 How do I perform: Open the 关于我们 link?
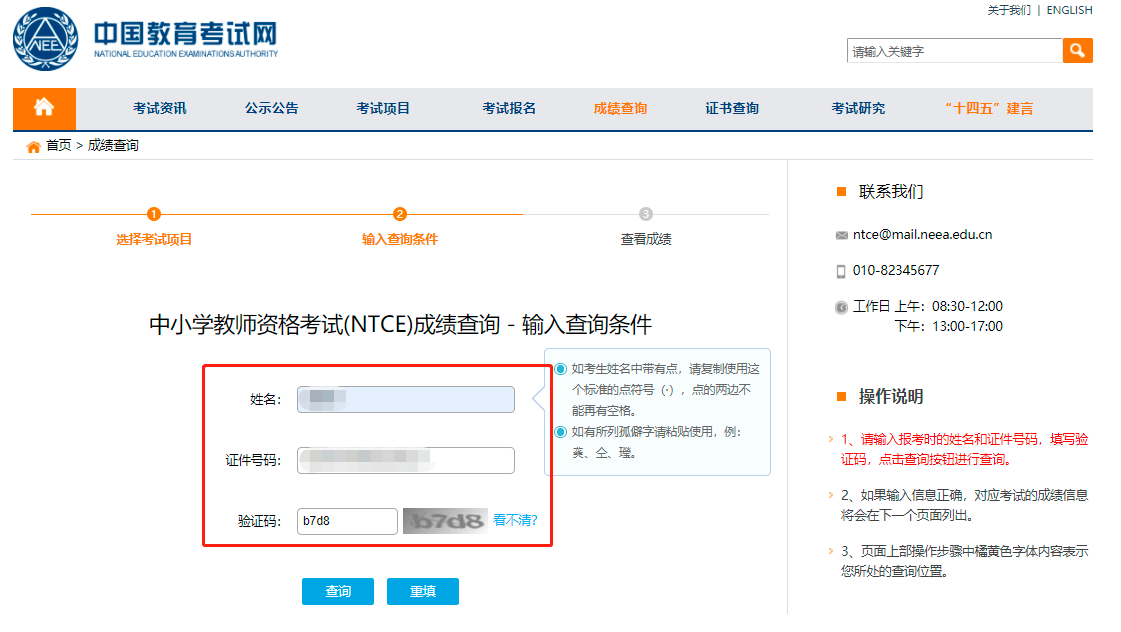(x=1008, y=10)
